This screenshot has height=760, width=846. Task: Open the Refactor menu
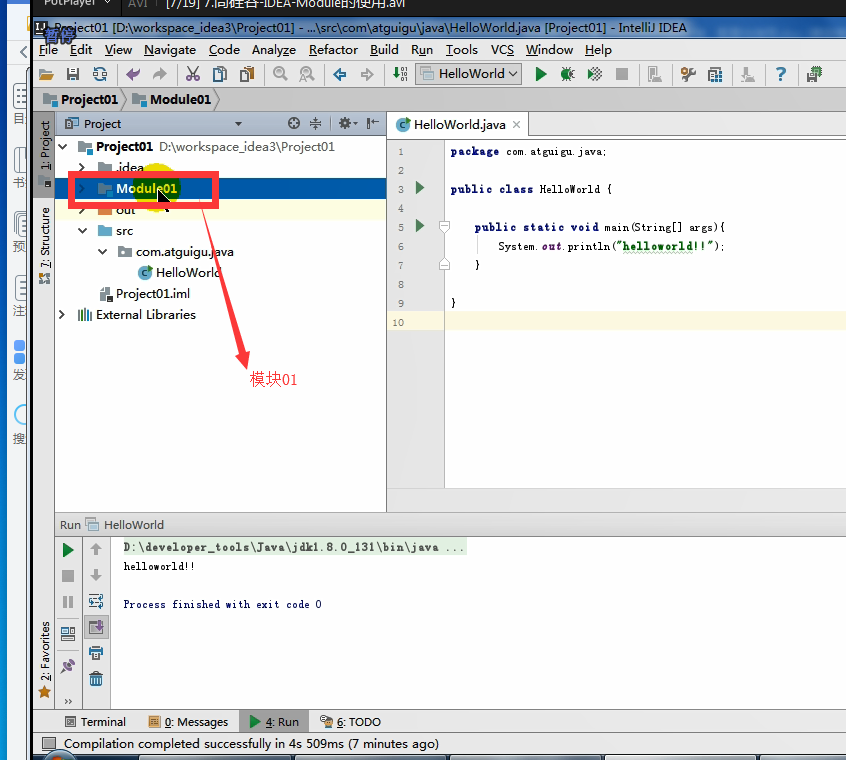[x=333, y=50]
